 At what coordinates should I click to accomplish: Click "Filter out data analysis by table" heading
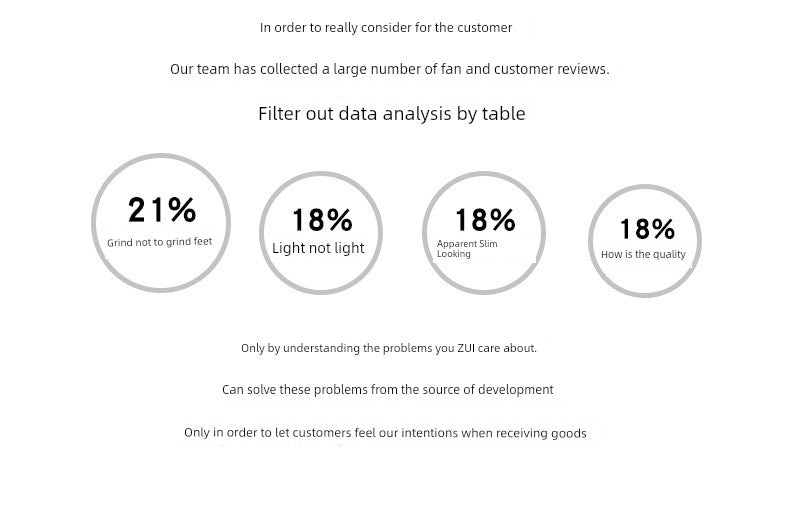tap(391, 114)
